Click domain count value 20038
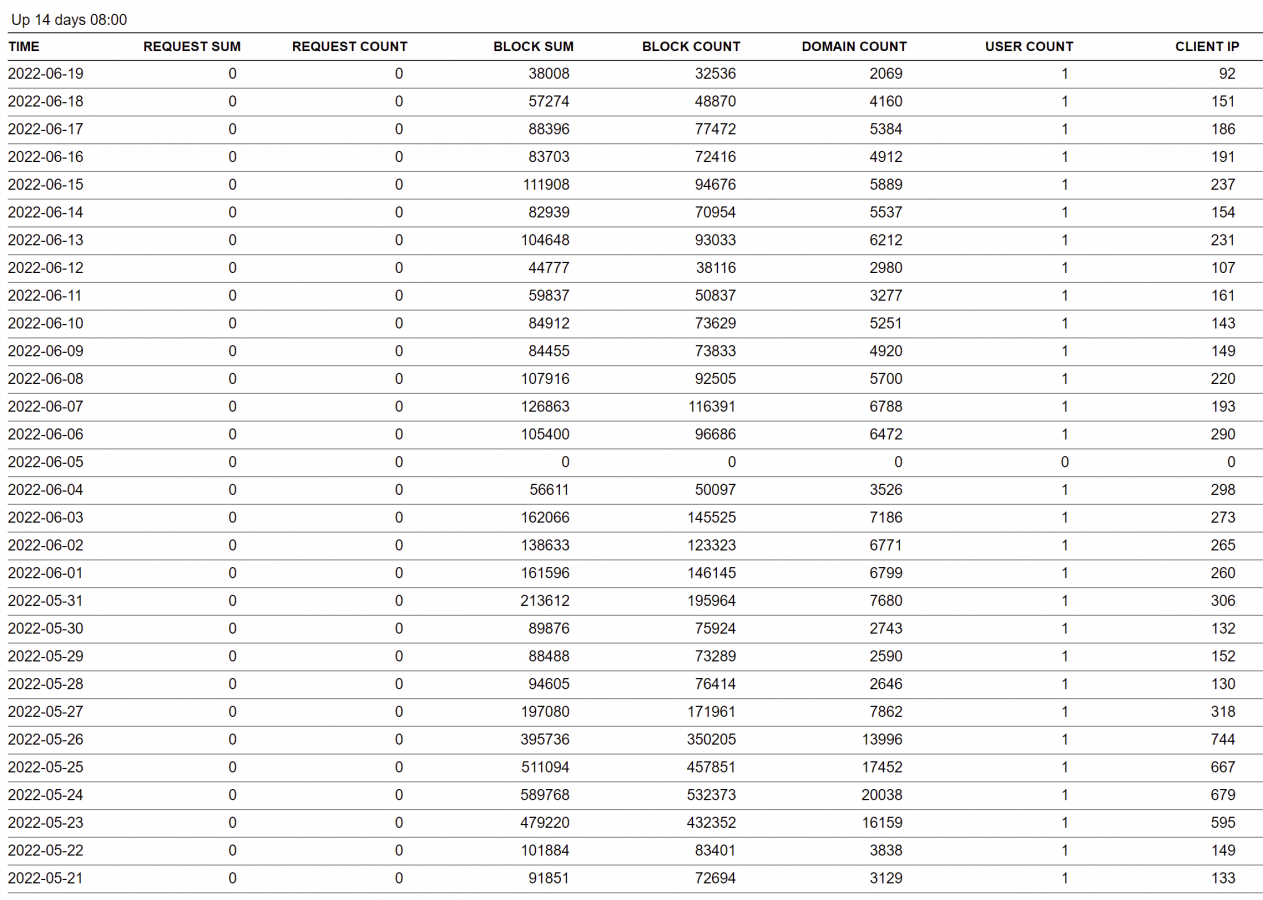 (881, 795)
